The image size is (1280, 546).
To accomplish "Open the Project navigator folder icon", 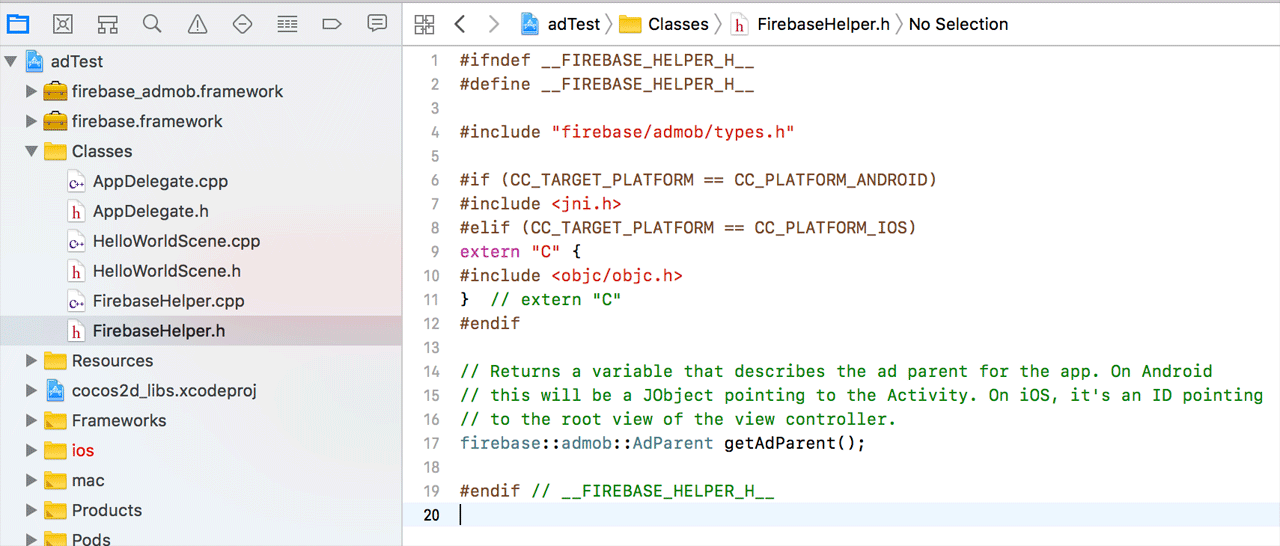I will (x=18, y=23).
